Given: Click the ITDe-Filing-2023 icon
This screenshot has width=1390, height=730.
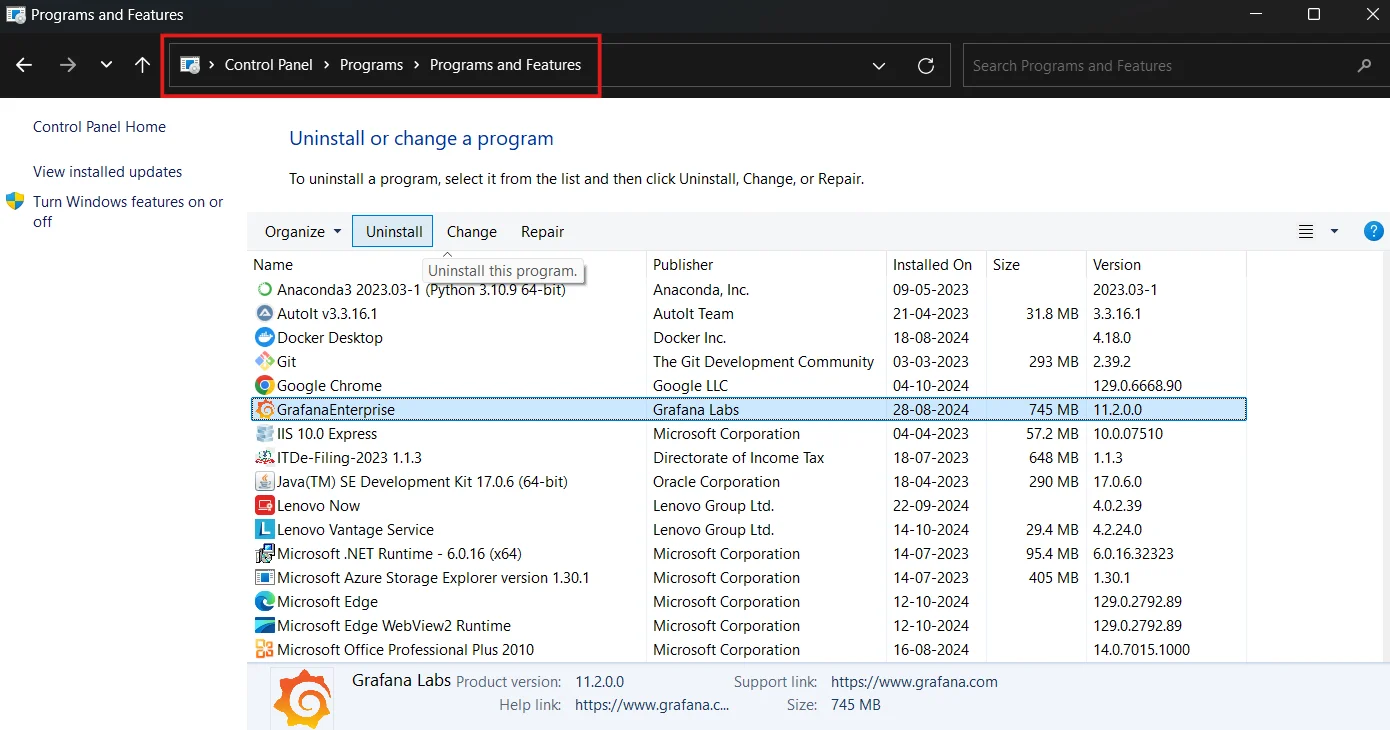Looking at the screenshot, I should tap(265, 458).
